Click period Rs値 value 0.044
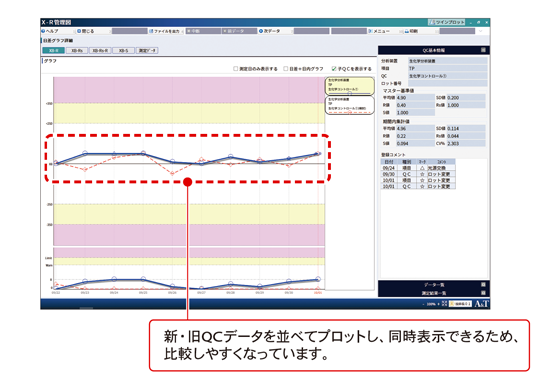The image size is (551, 383). 466,136
